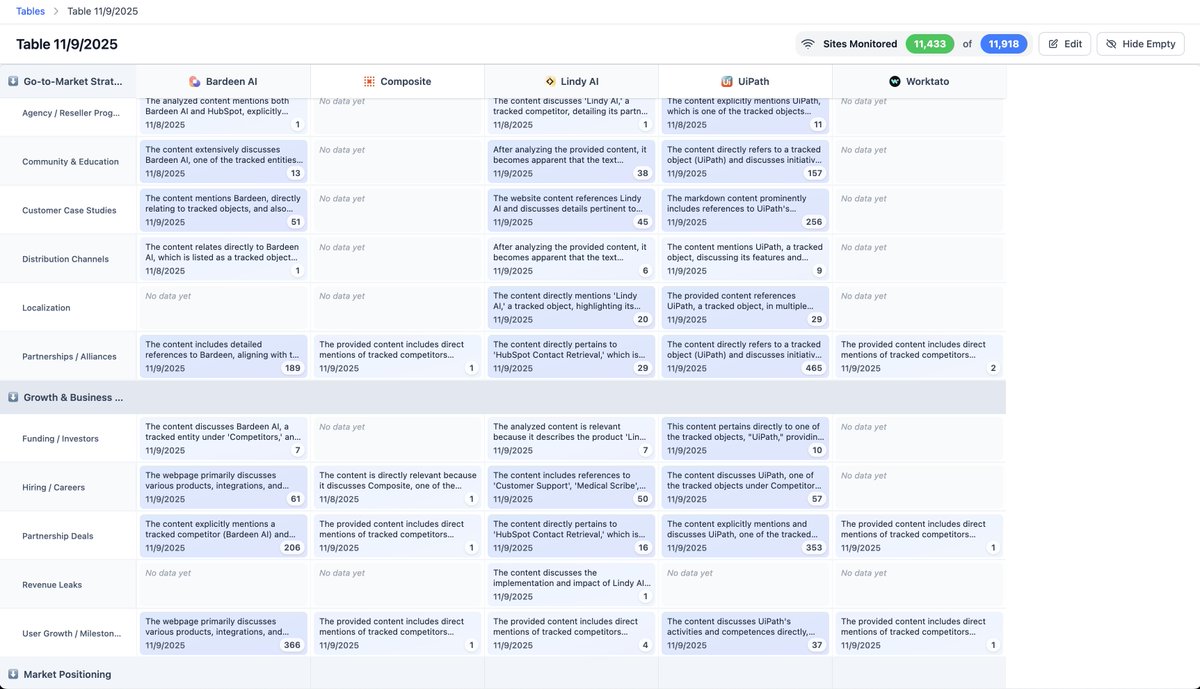Toggle the Hide Empty button
Image resolution: width=1200 pixels, height=689 pixels.
pyautogui.click(x=1141, y=44)
